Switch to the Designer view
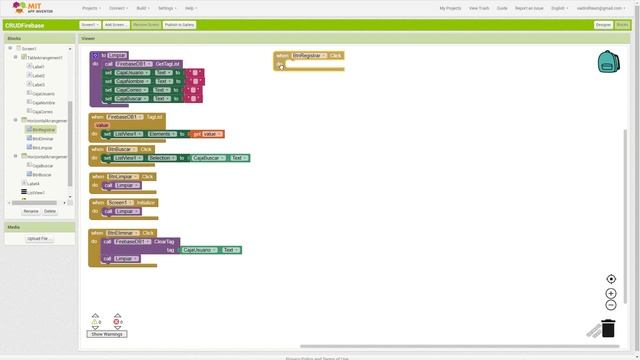 tap(603, 25)
